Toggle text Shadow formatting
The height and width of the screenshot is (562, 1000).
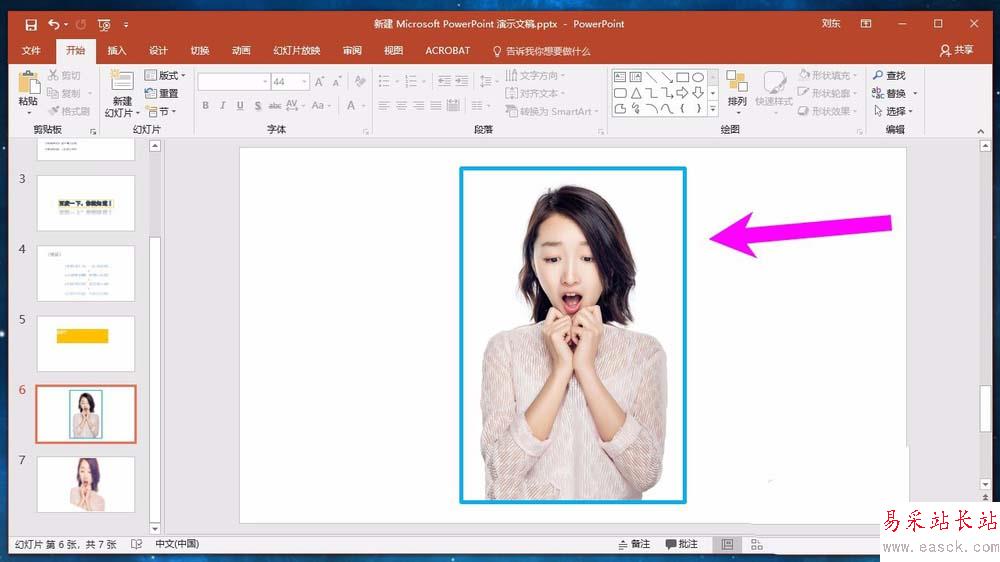click(x=258, y=106)
